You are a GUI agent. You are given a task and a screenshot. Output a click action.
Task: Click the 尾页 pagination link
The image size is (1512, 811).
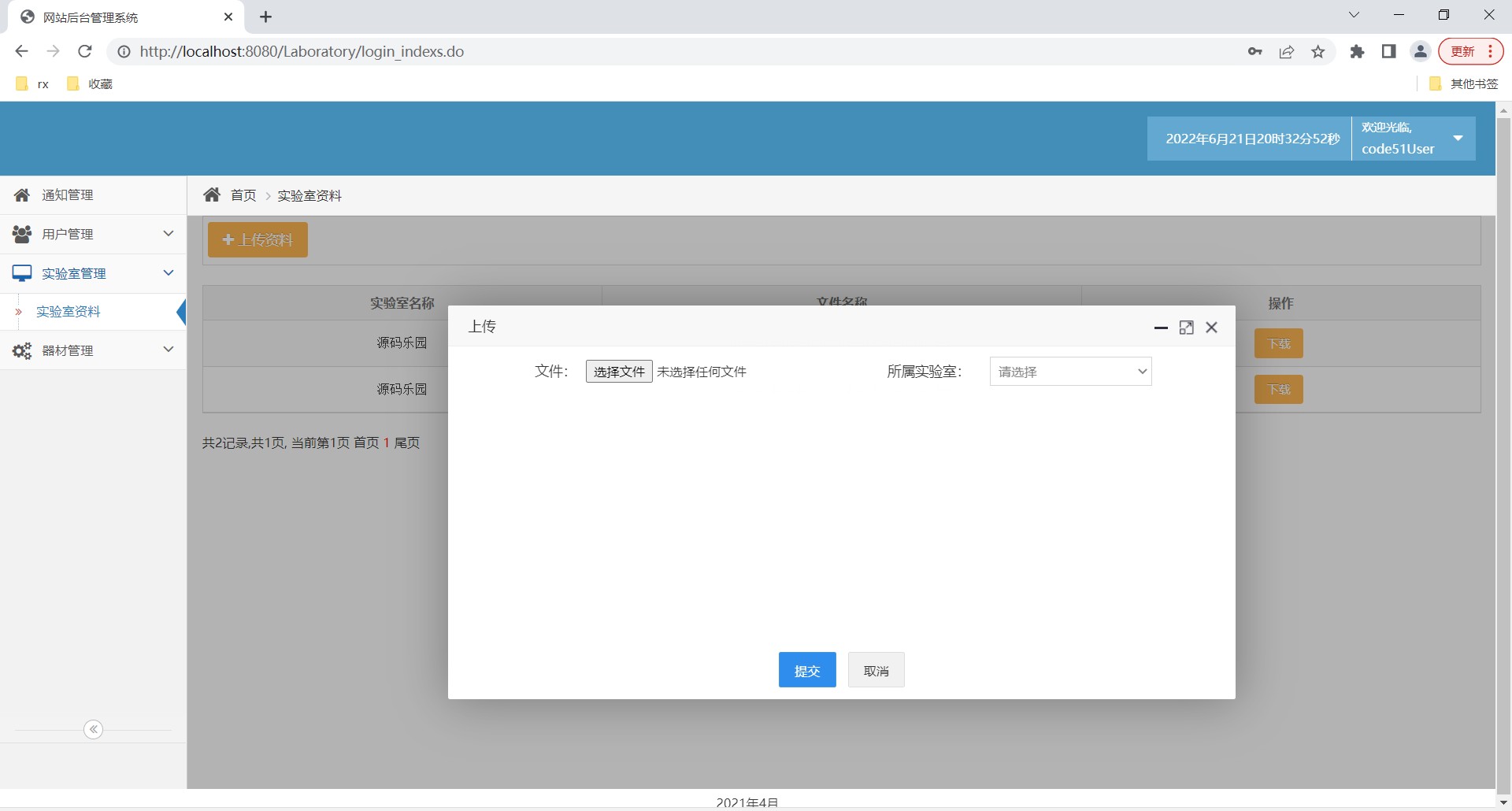tap(407, 443)
